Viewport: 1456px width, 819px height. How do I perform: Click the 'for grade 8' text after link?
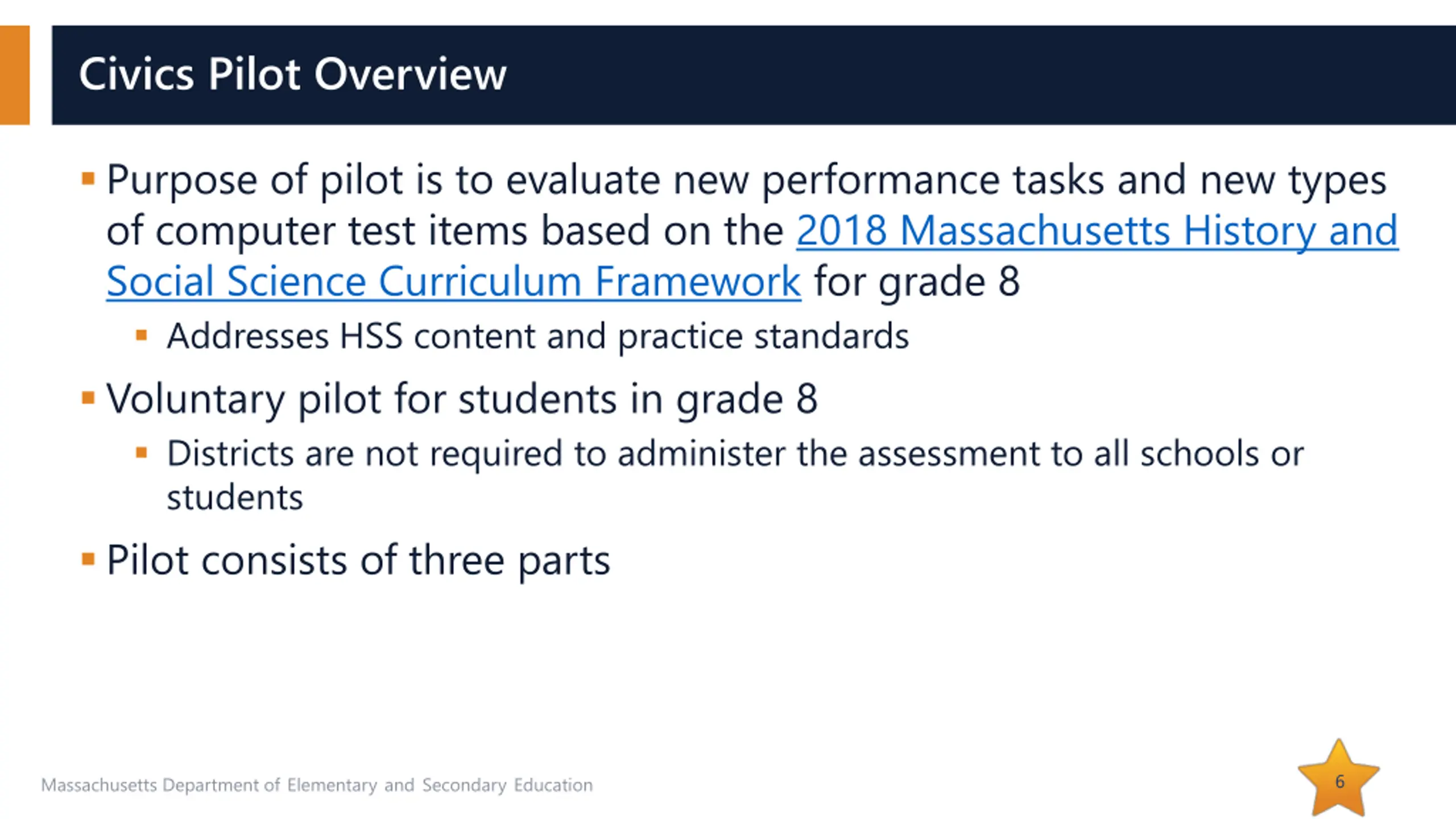[x=917, y=282]
